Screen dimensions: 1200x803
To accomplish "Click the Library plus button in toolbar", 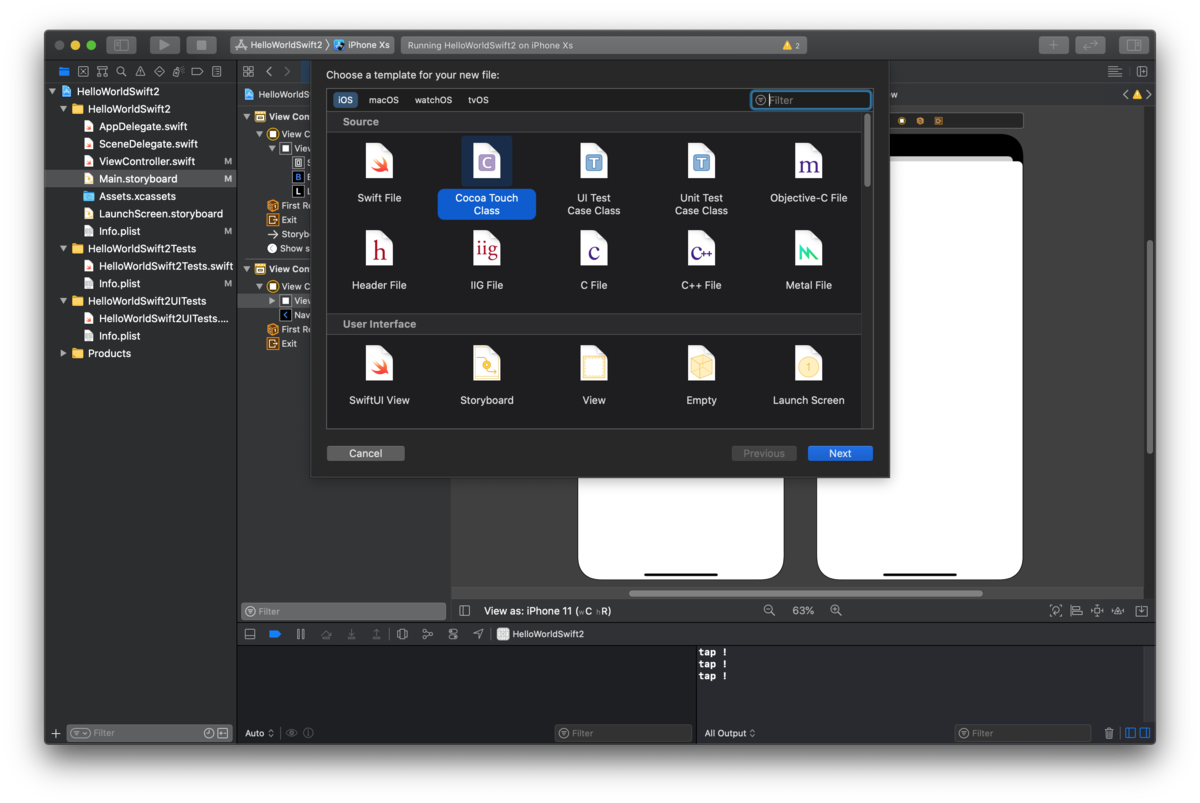I will (x=1053, y=45).
